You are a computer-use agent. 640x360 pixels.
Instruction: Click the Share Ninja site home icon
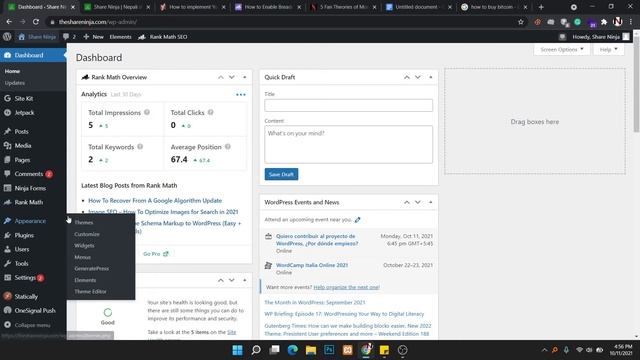coord(22,37)
